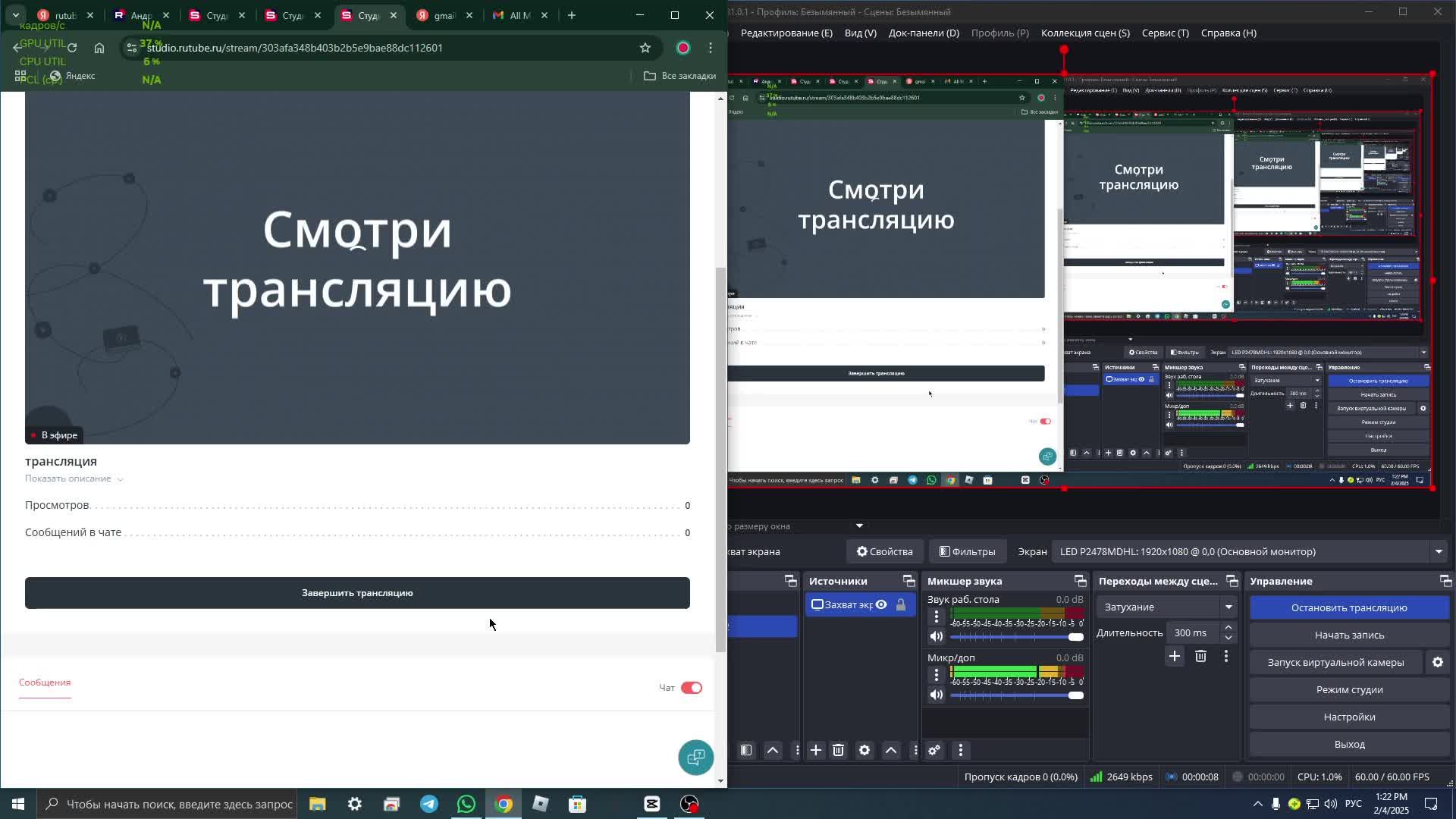Click Остановить трансляцию in OBS
Screen dimensions: 1456x819
[x=1349, y=607]
